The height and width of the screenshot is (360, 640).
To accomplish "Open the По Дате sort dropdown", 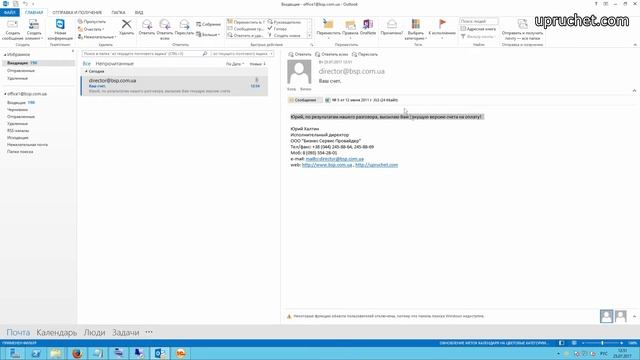I will pyautogui.click(x=235, y=64).
